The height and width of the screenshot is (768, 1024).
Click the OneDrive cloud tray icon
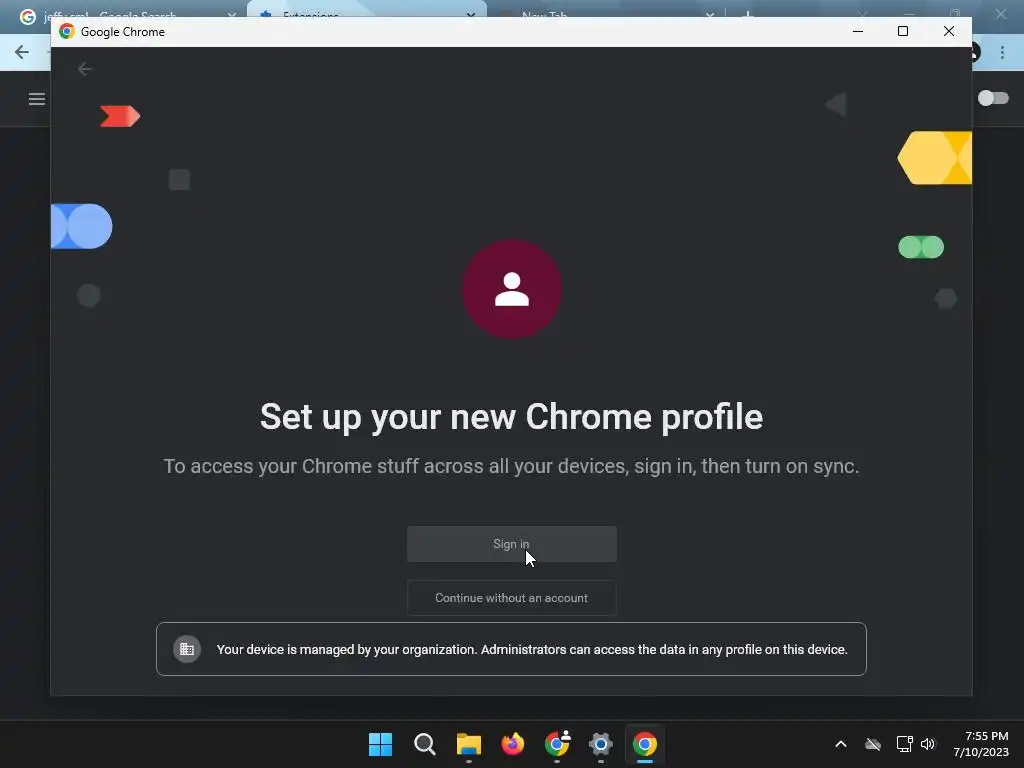[x=873, y=744]
